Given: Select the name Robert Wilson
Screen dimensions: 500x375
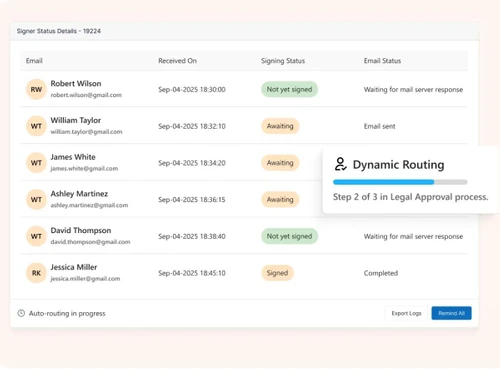Looking at the screenshot, I should pyautogui.click(x=76, y=84).
